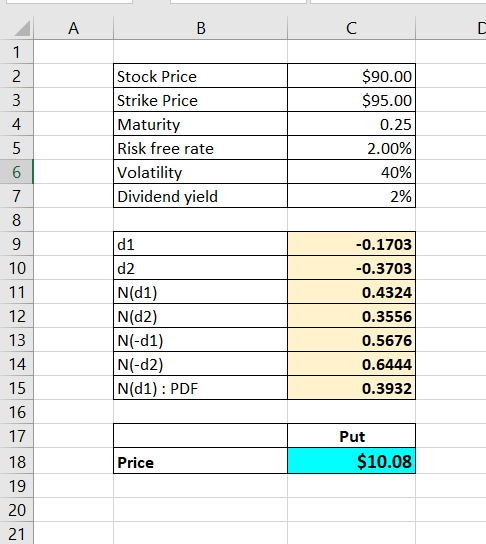
Task: Click the Volatility label cell
Action: (201, 172)
